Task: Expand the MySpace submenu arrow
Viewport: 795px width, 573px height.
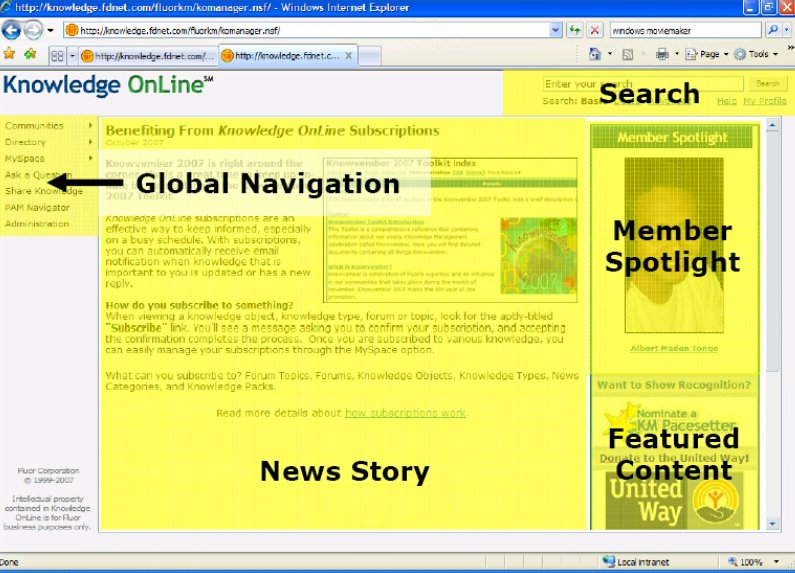Action: 90,158
